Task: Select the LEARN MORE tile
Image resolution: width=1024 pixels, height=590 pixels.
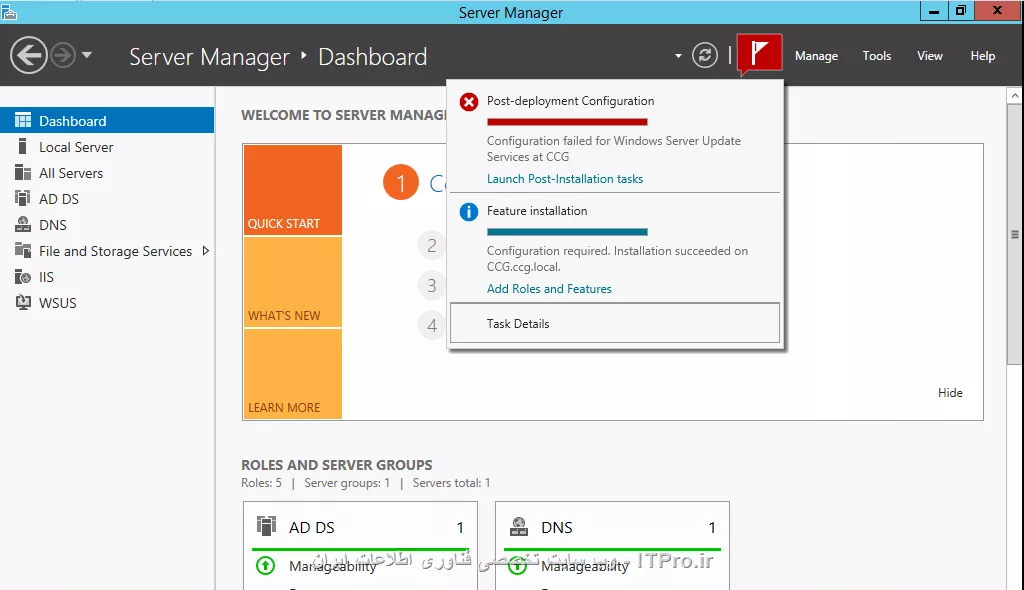Action: tap(293, 374)
